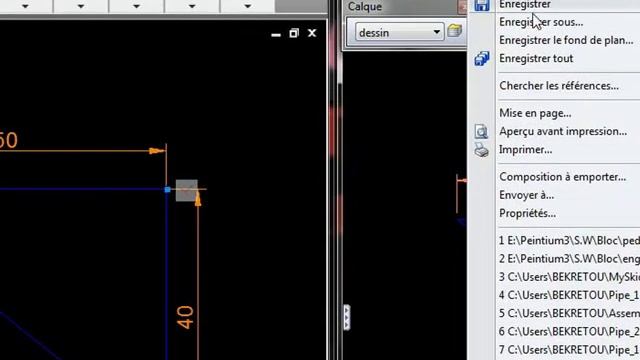Open recent file 5 C:\Users\BEKRETOU\Assem
640x360 pixels.
(x=569, y=313)
